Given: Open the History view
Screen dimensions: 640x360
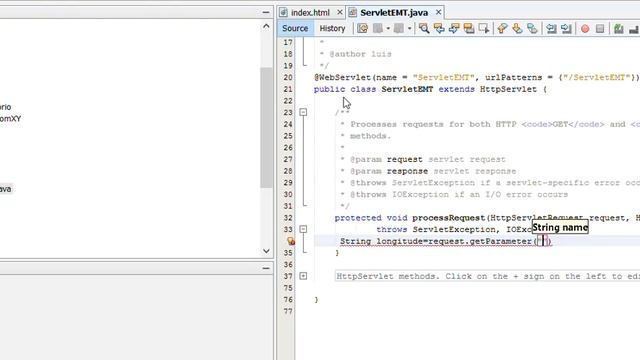Looking at the screenshot, I should [332, 28].
